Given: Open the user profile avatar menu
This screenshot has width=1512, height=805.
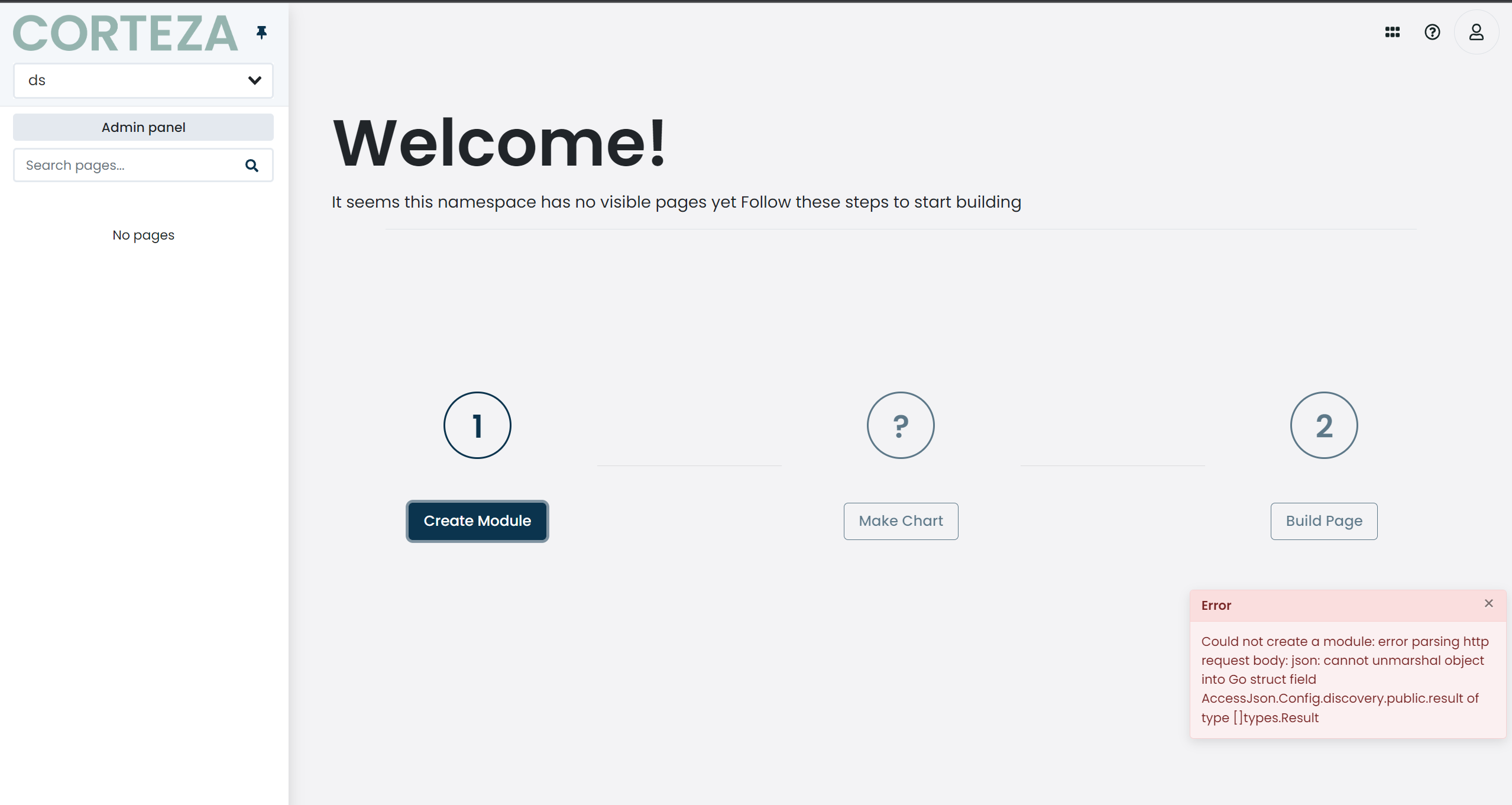Looking at the screenshot, I should pyautogui.click(x=1475, y=32).
